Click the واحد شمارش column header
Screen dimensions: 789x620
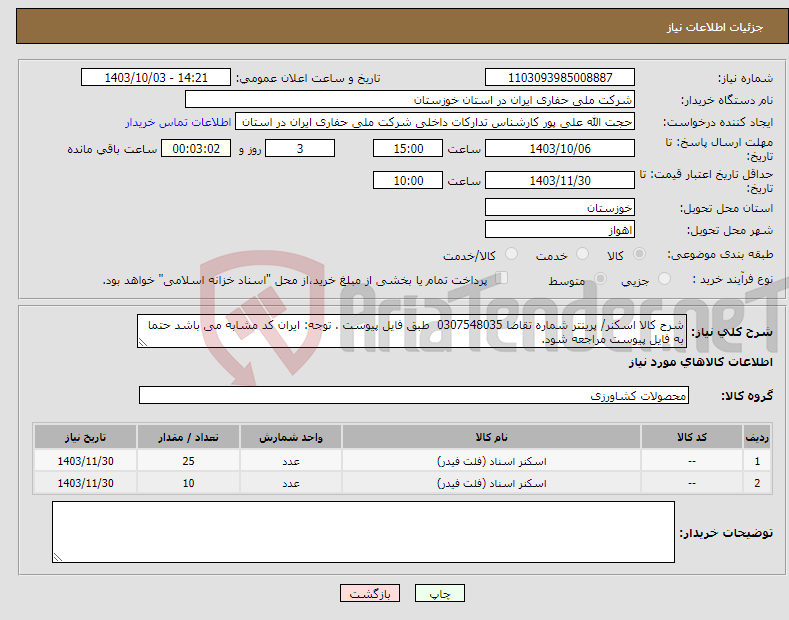[291, 437]
